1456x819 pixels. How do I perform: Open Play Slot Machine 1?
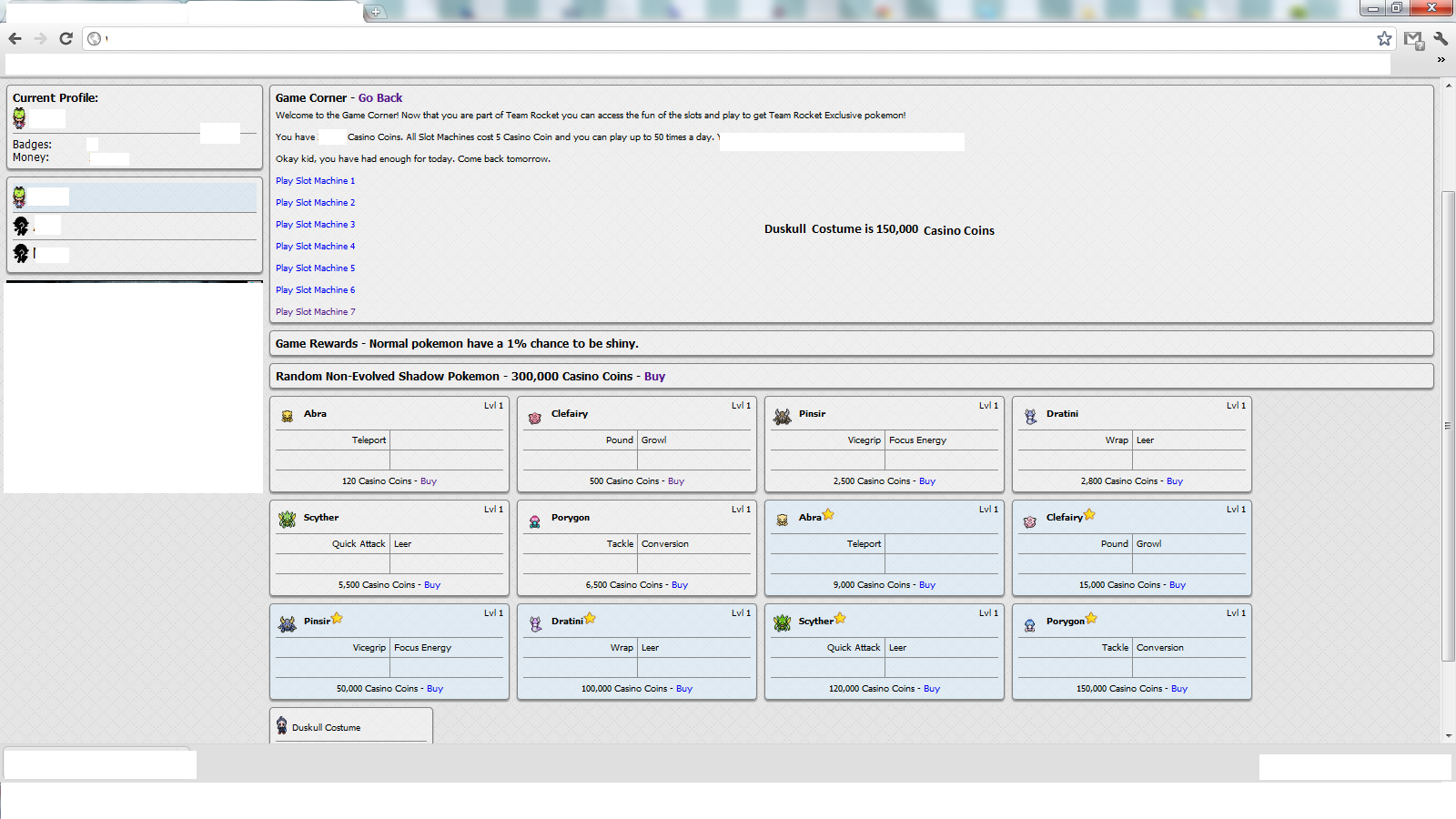316,181
